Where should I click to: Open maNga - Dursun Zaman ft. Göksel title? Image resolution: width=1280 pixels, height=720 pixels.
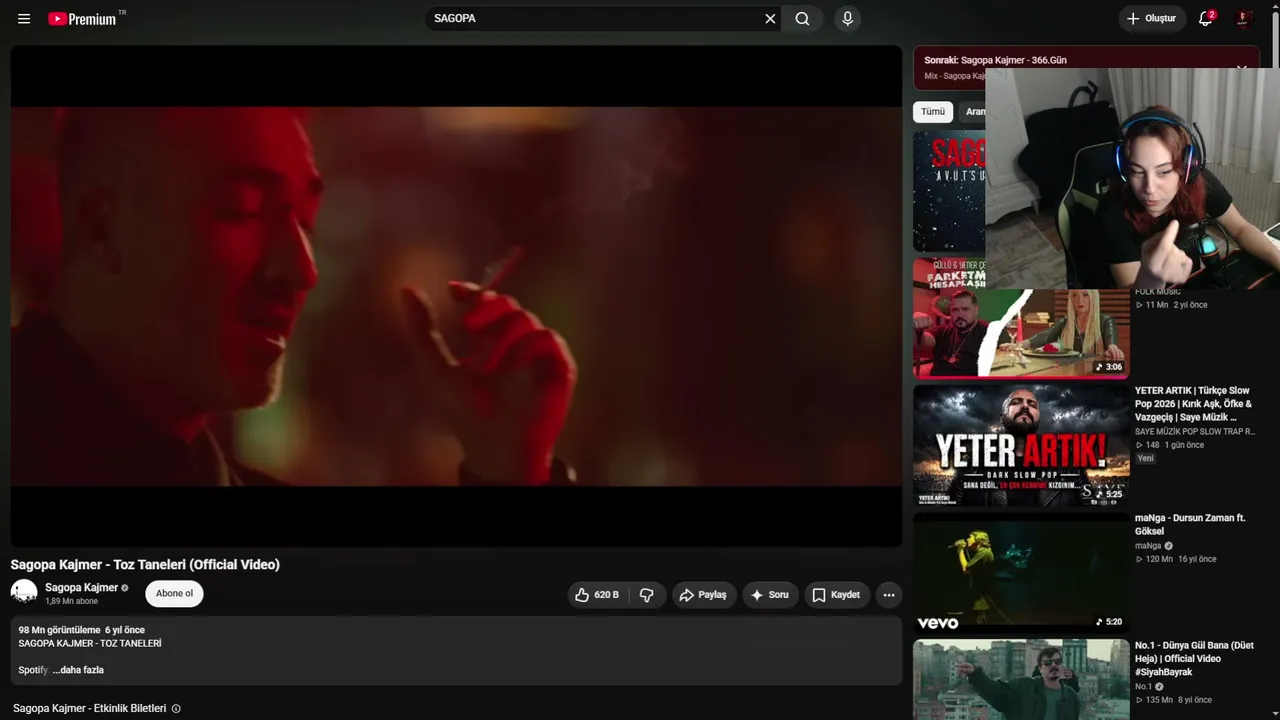click(1190, 525)
